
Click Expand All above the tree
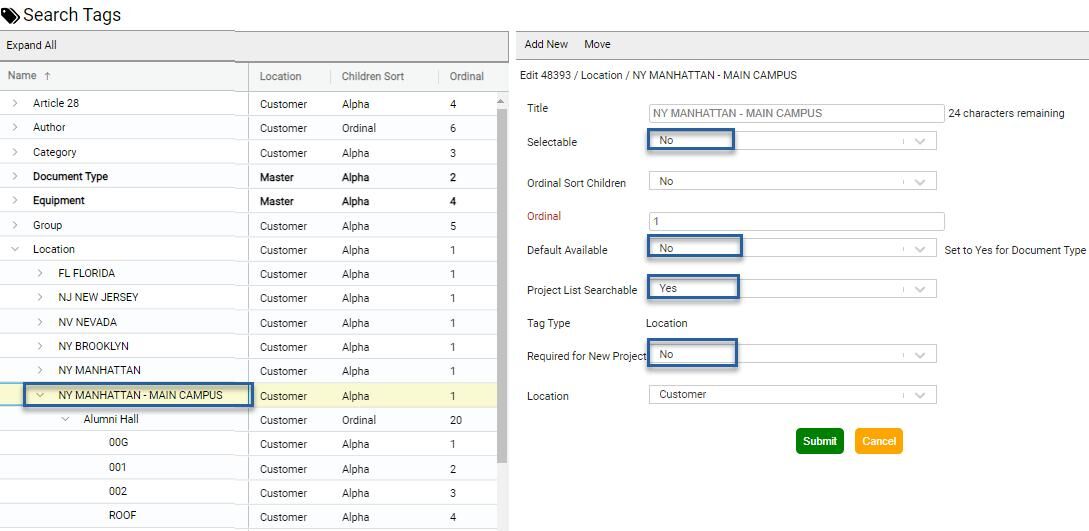tap(31, 45)
